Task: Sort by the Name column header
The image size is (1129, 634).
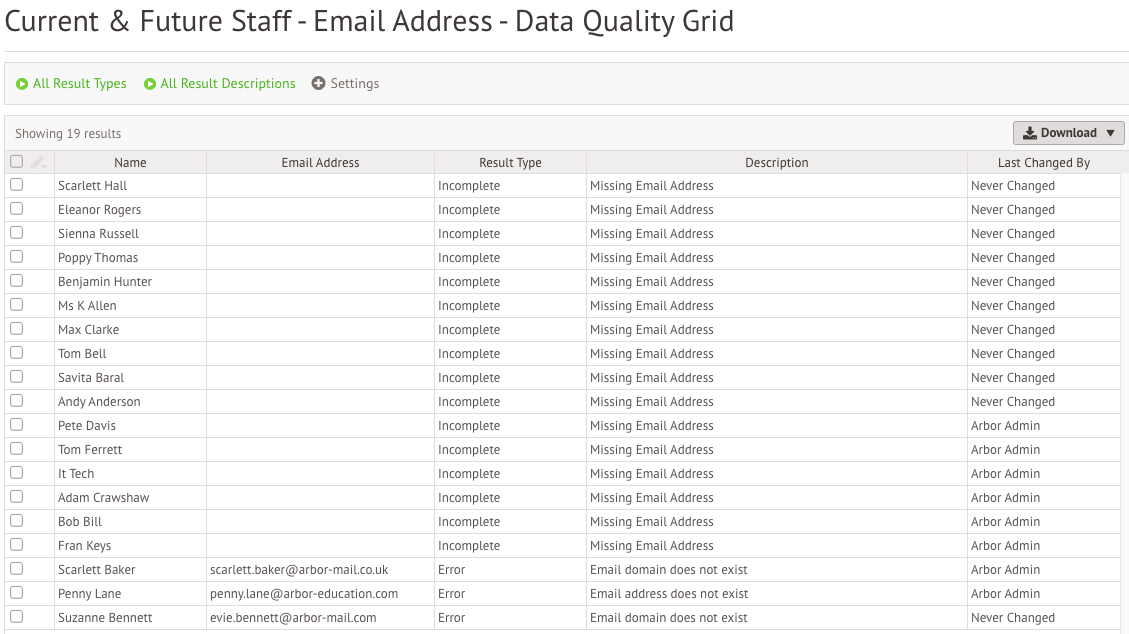Action: (130, 163)
